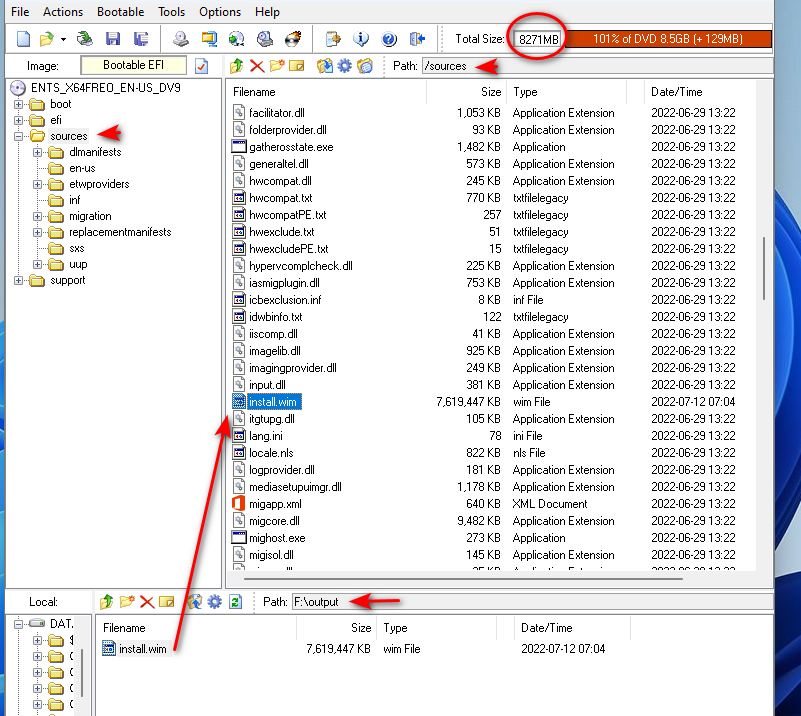Open the Options menu
This screenshot has height=716, width=801.
[x=220, y=12]
